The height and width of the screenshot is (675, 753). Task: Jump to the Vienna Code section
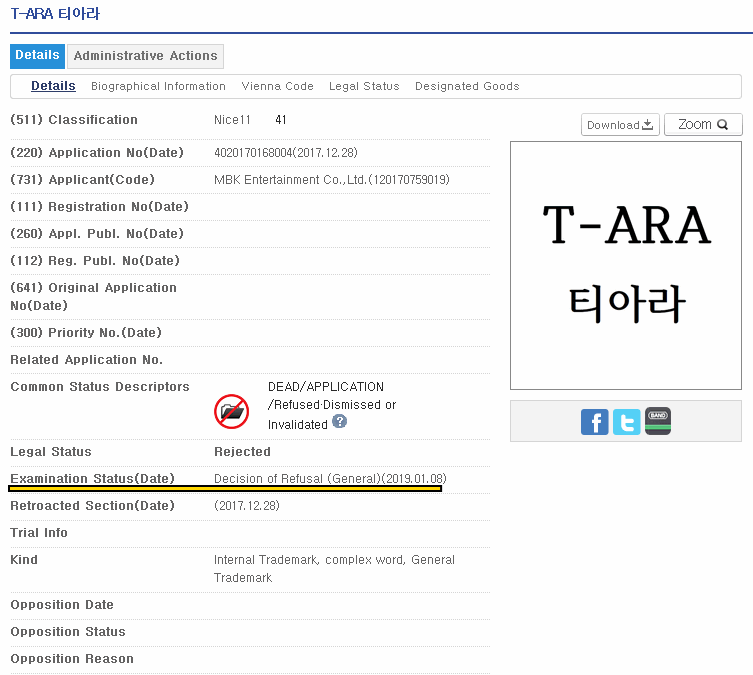pyautogui.click(x=278, y=86)
